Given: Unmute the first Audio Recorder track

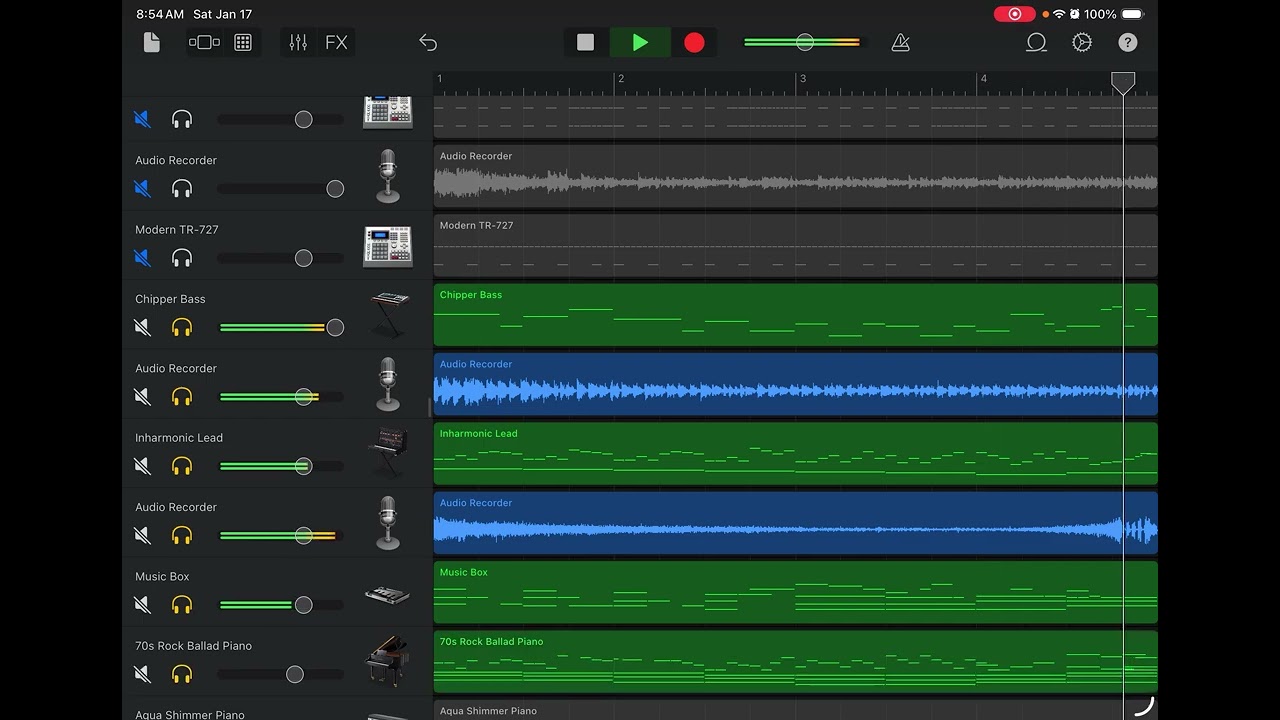Looking at the screenshot, I should (x=142, y=188).
